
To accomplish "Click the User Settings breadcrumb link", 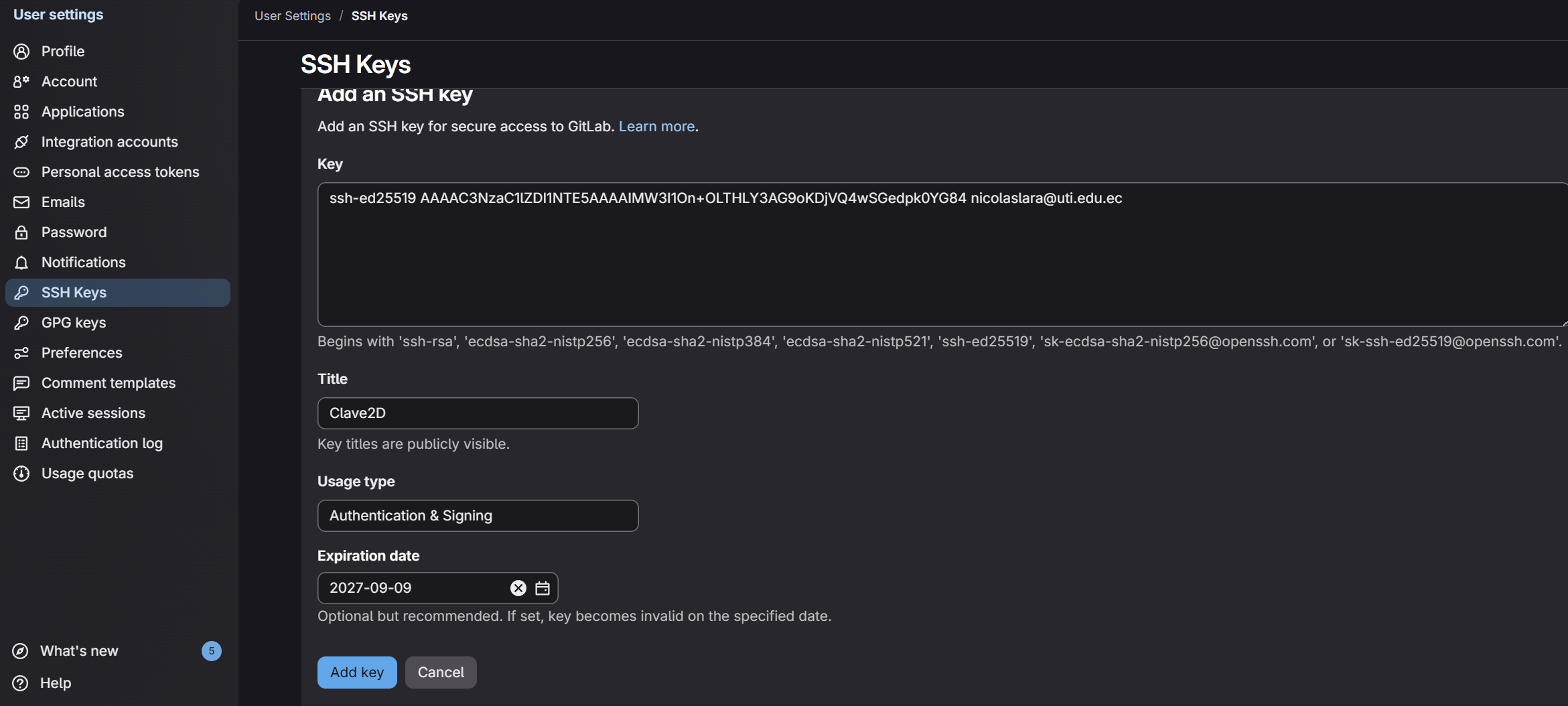I will coord(293,16).
